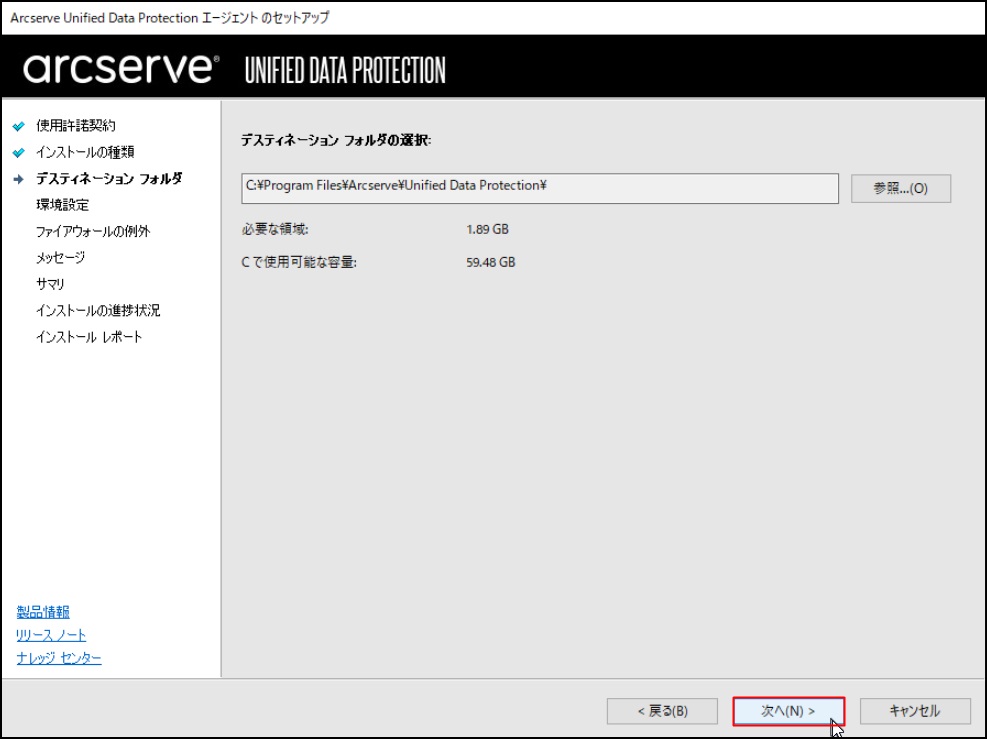Viewport: 987px width, 739px height.
Task: Click into the destination folder path field
Action: click(539, 188)
